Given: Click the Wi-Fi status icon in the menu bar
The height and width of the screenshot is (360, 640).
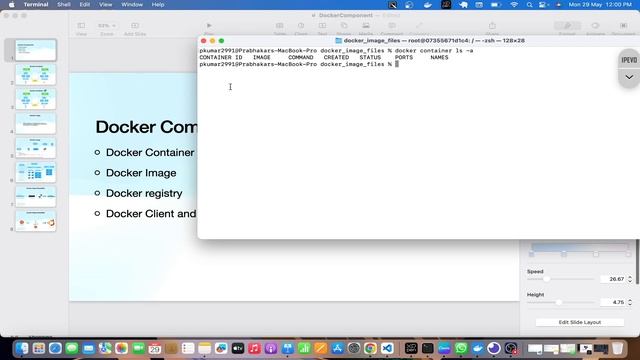Looking at the screenshot, I should pyautogui.click(x=514, y=4).
